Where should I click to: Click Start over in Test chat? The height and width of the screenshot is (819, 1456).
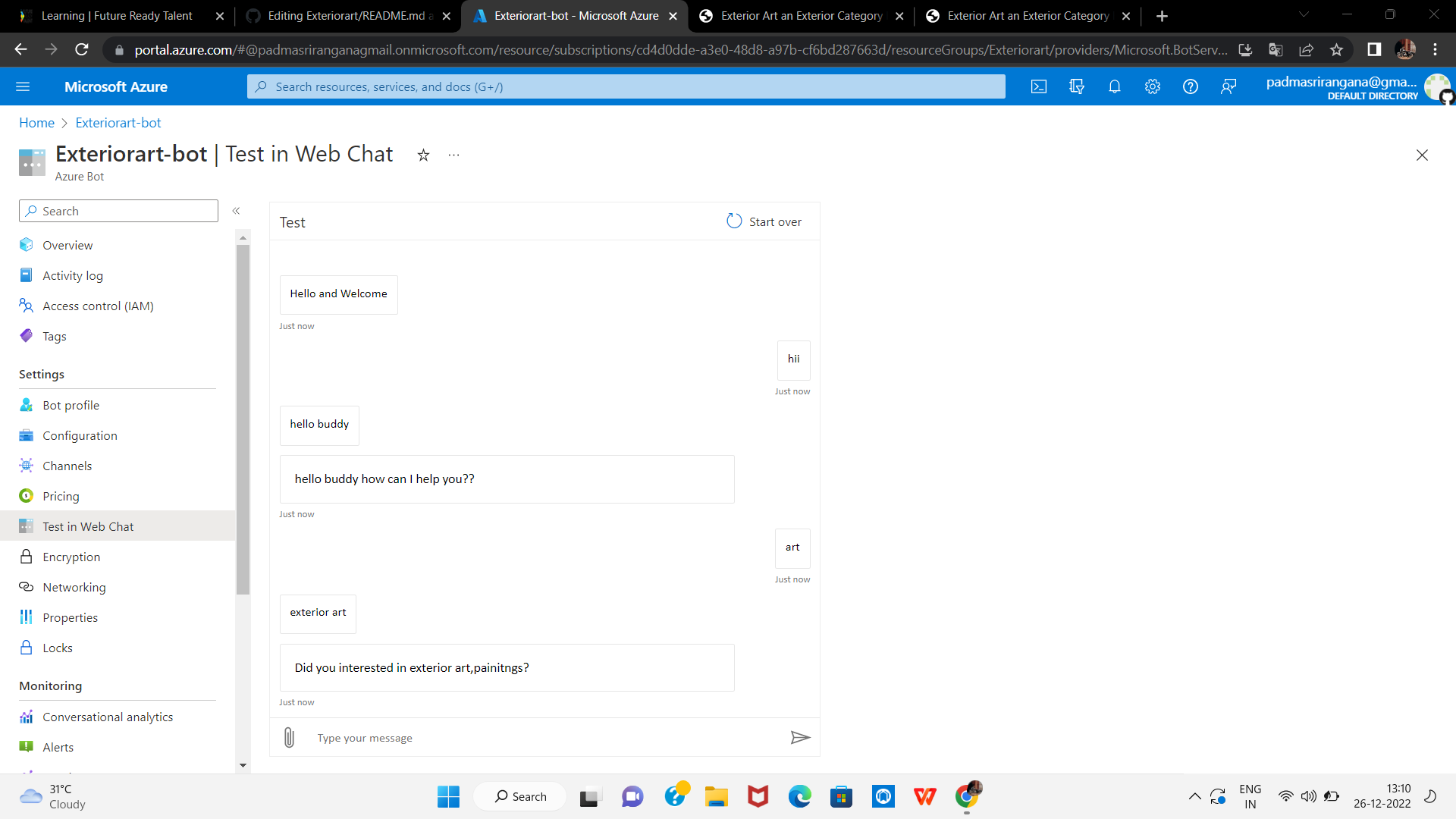coord(764,221)
